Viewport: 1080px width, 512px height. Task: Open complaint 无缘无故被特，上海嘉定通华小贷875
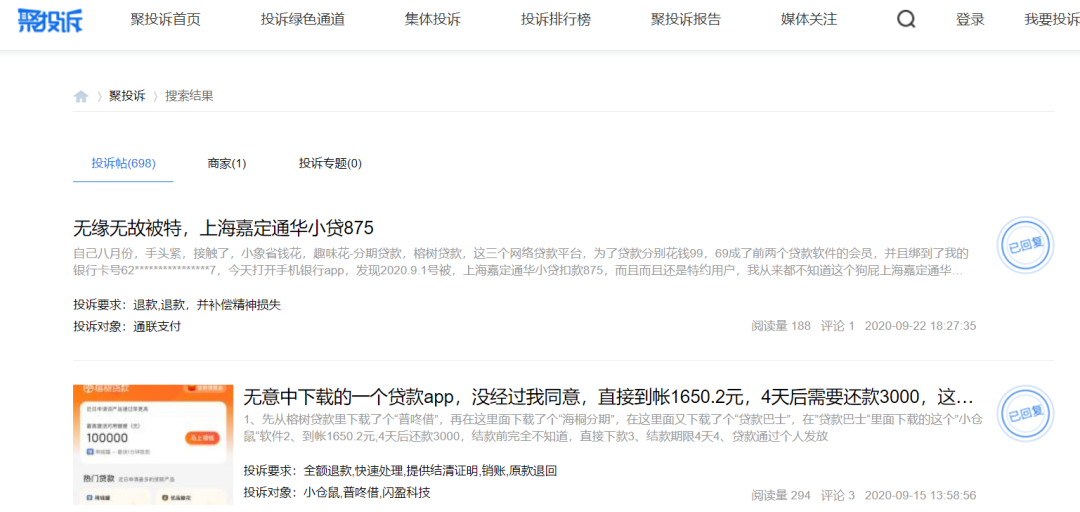pos(223,227)
